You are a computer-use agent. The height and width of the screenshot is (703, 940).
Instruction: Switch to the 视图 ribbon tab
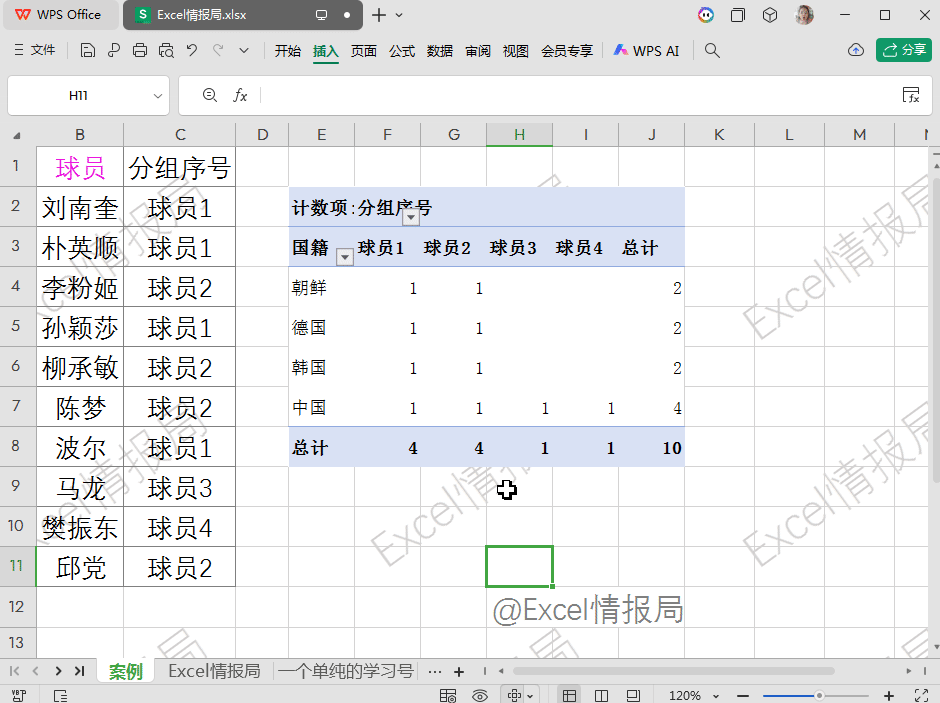click(516, 51)
